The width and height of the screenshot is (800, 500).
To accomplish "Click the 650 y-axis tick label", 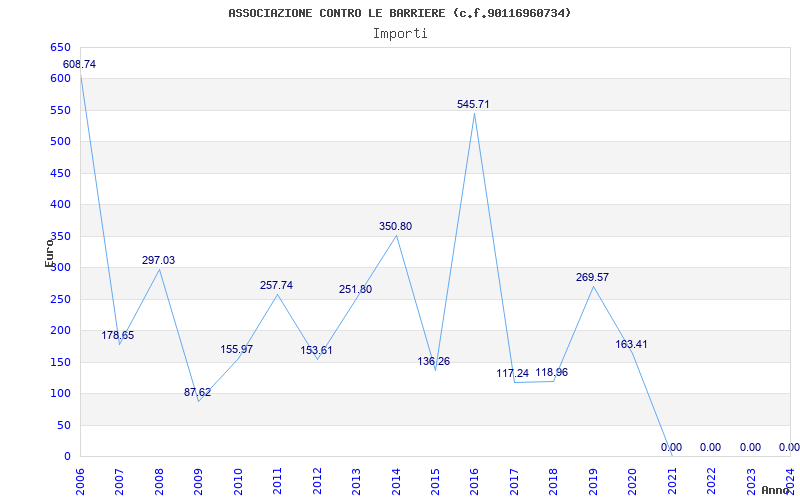I will tap(60, 47).
